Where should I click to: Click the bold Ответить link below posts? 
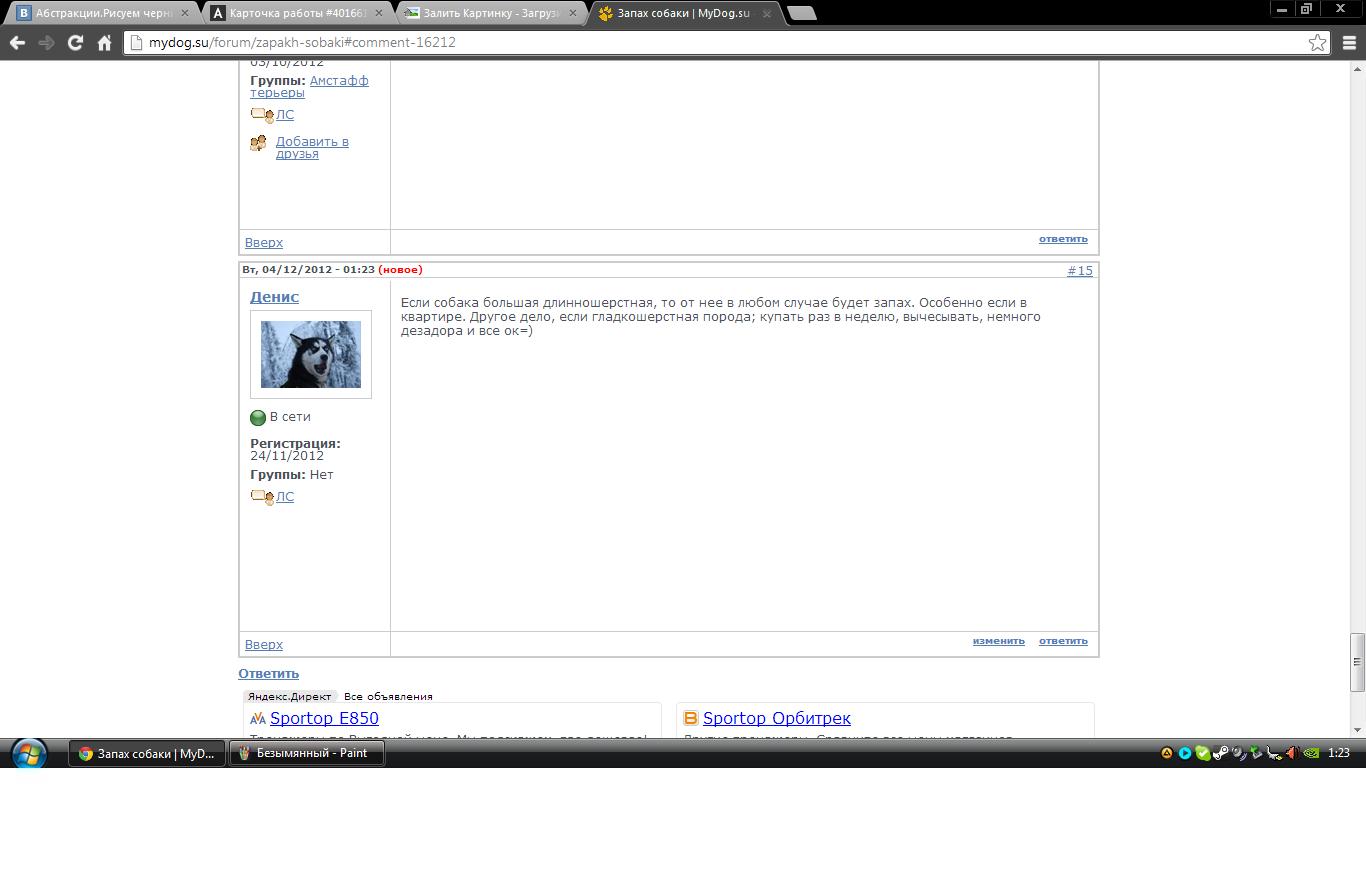click(x=268, y=673)
